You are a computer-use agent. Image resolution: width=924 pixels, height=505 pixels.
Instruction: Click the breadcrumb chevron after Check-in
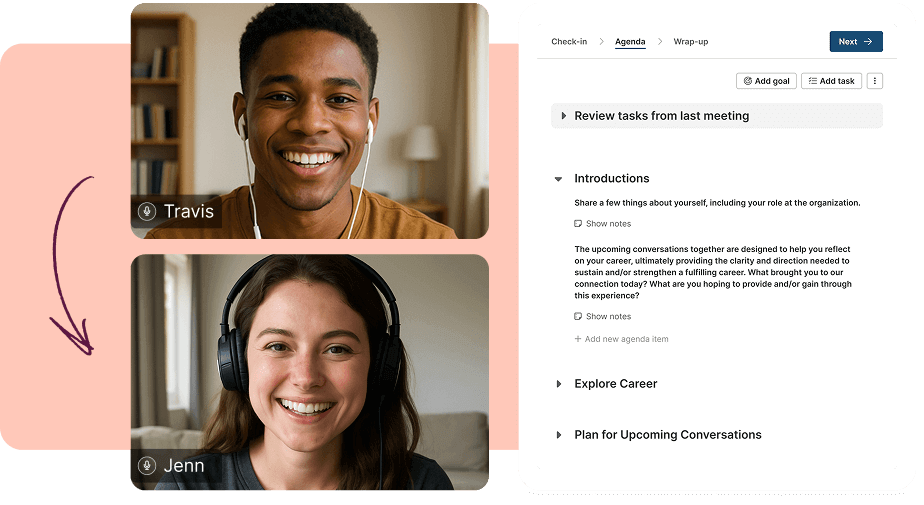[601, 42]
